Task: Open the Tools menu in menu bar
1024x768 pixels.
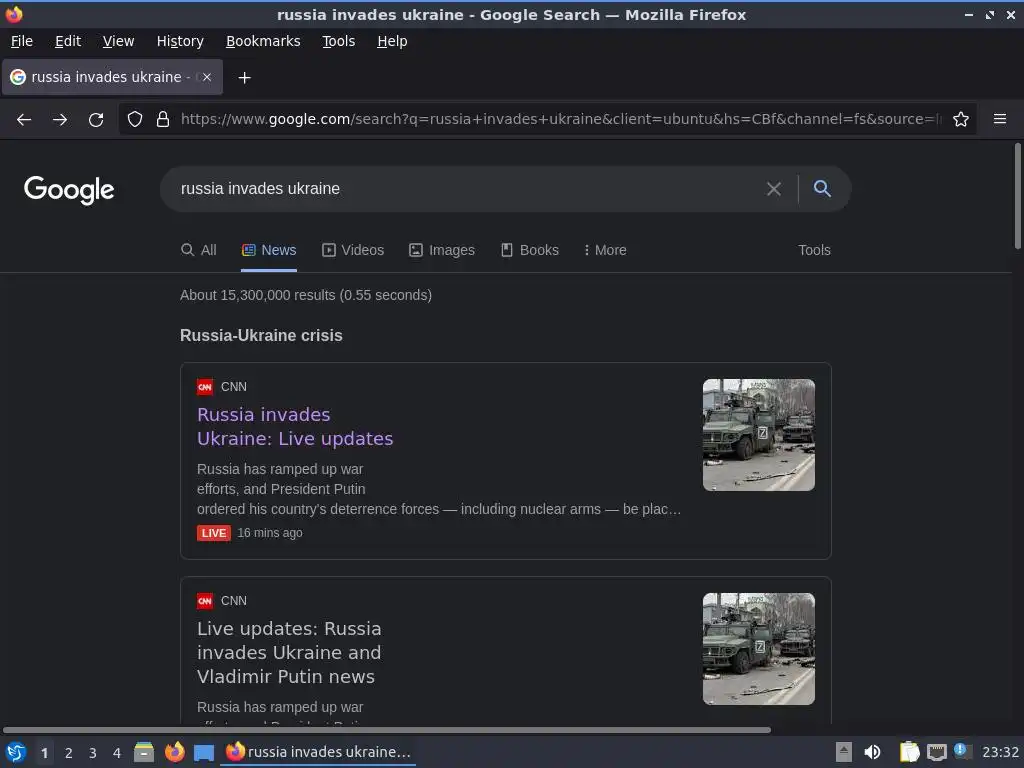Action: point(338,41)
